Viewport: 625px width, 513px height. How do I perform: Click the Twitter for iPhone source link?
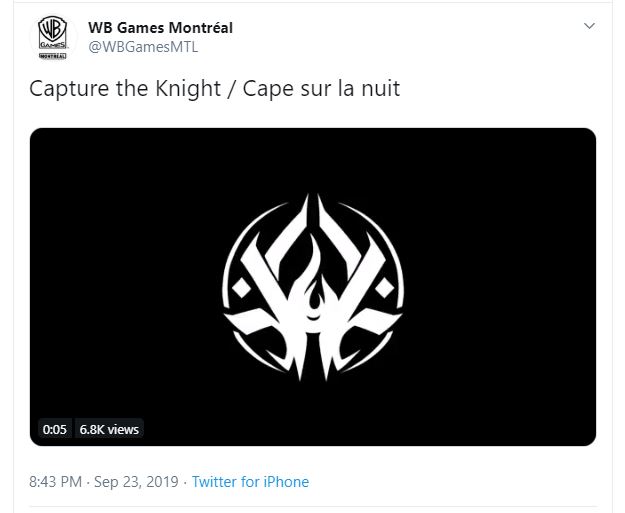pyautogui.click(x=250, y=482)
